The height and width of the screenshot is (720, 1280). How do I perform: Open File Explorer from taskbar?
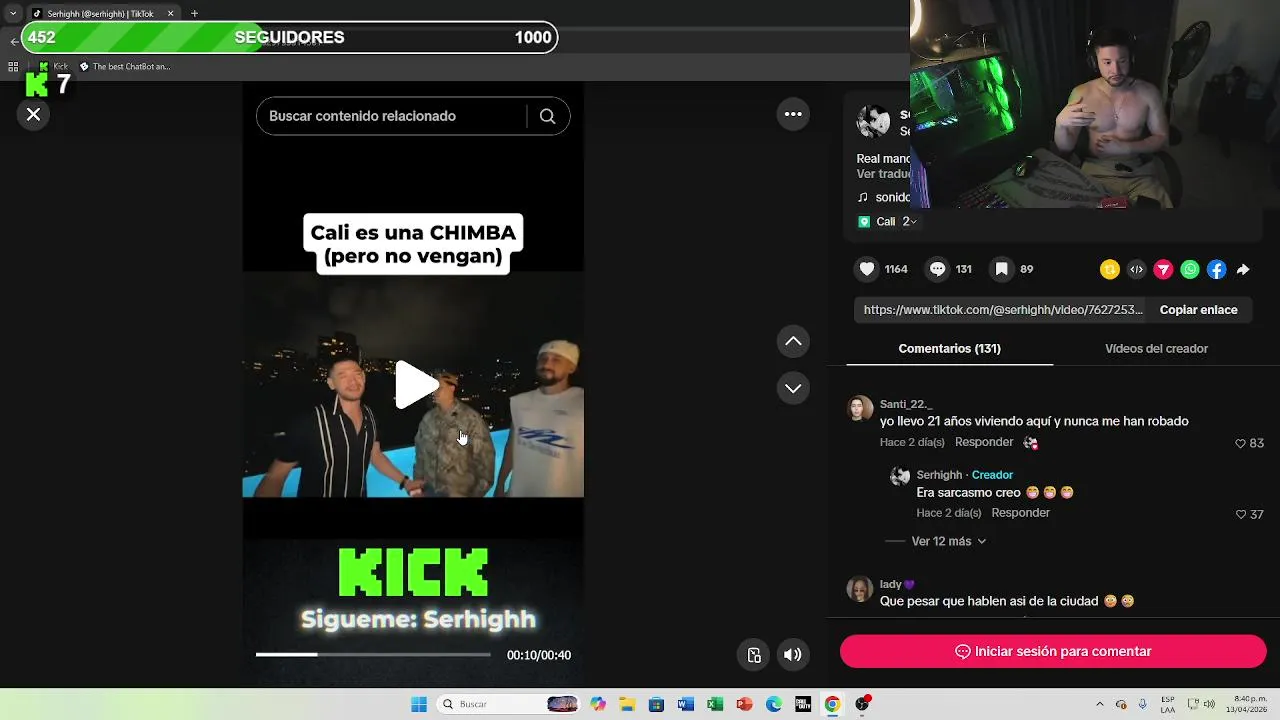[627, 704]
